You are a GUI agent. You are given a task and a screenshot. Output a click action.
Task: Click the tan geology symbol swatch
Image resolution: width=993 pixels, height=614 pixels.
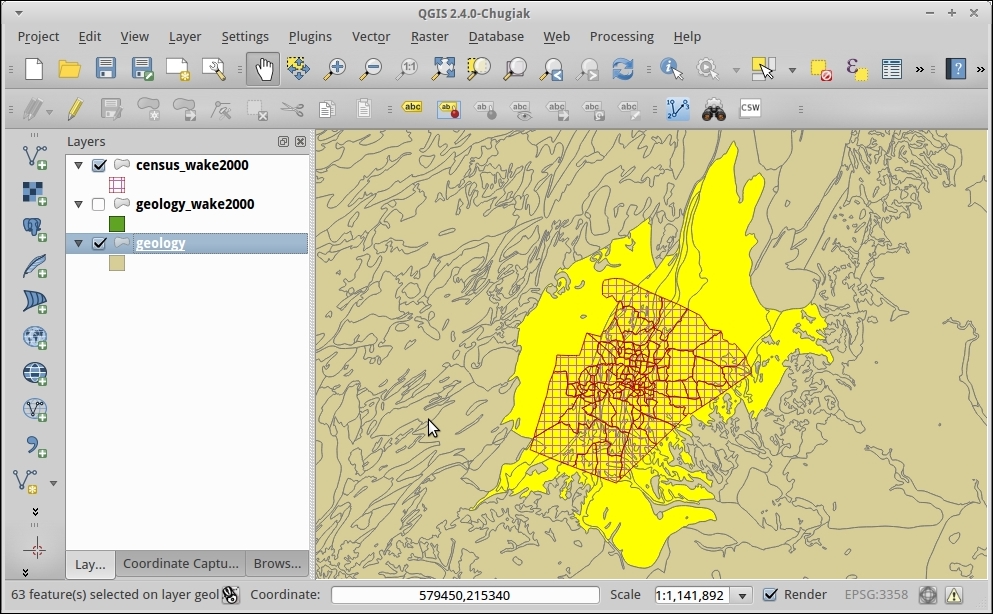(117, 263)
